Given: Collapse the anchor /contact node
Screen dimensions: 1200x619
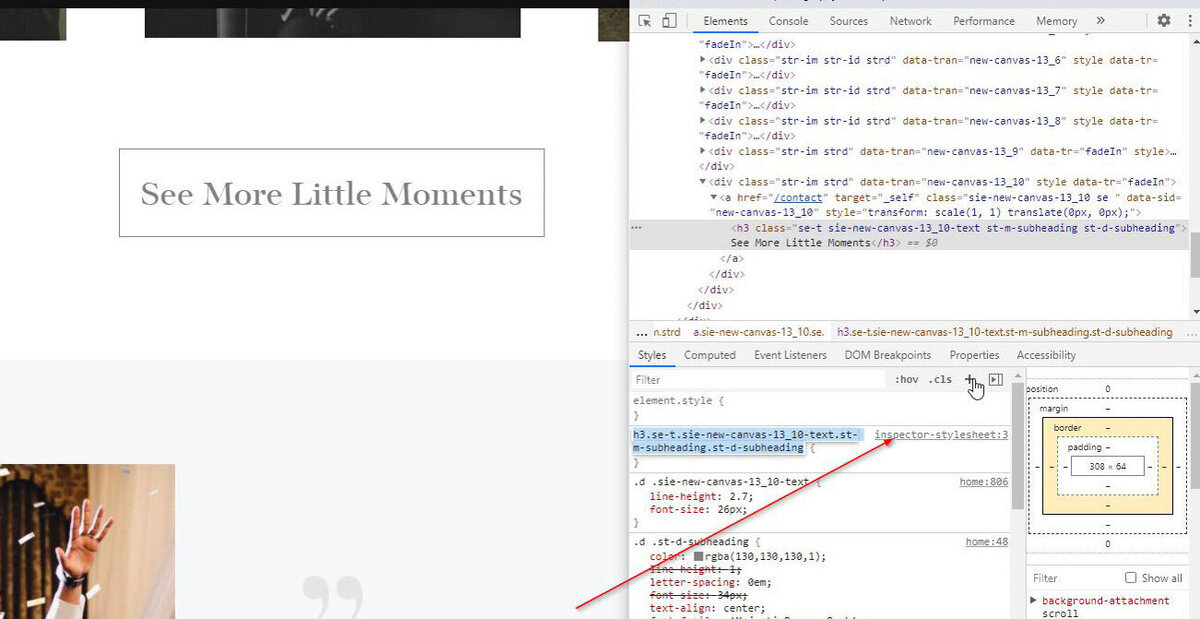Looking at the screenshot, I should coord(713,198).
